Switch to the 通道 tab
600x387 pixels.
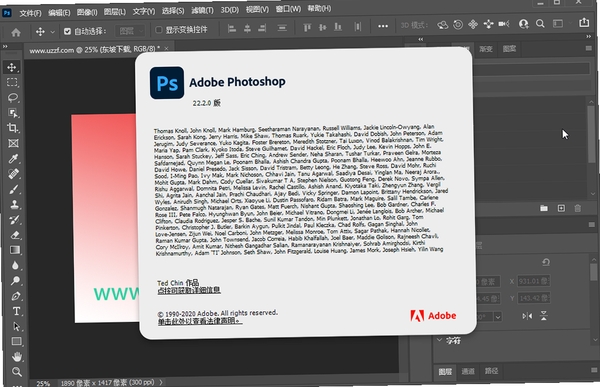468,371
